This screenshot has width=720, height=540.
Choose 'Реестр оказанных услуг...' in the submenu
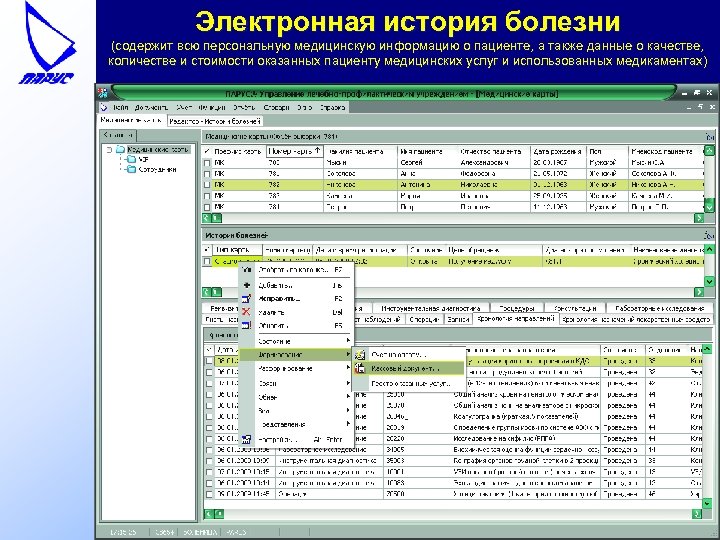[x=409, y=383]
